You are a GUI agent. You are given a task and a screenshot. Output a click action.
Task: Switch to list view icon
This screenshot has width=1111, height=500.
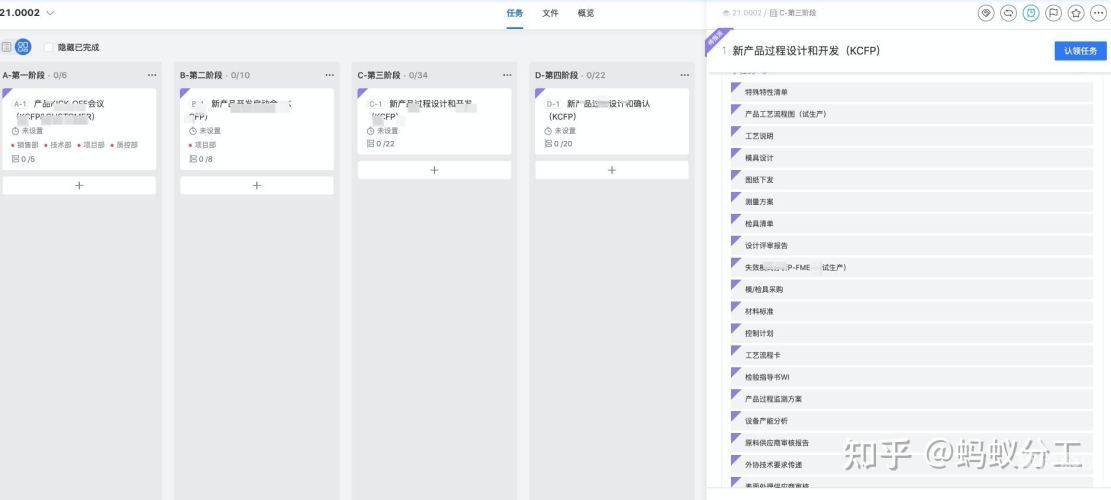pyautogui.click(x=6, y=47)
